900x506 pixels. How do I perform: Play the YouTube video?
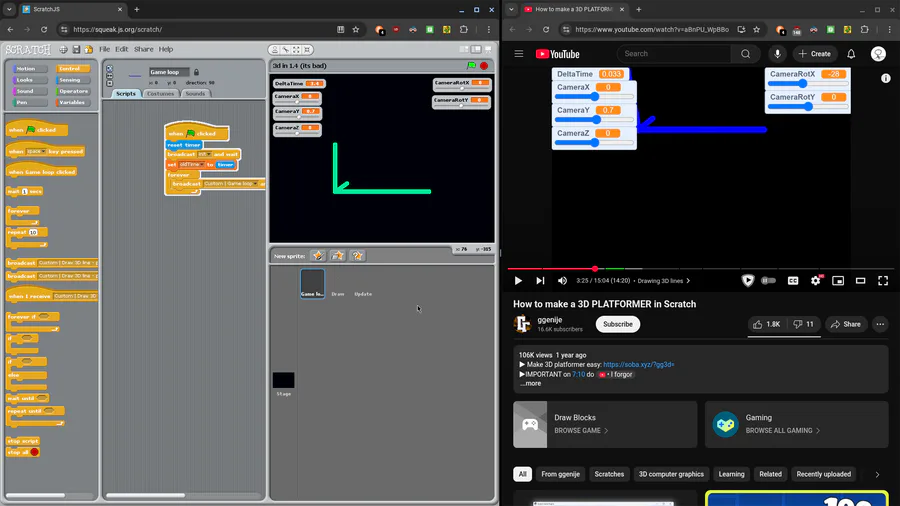tap(518, 281)
